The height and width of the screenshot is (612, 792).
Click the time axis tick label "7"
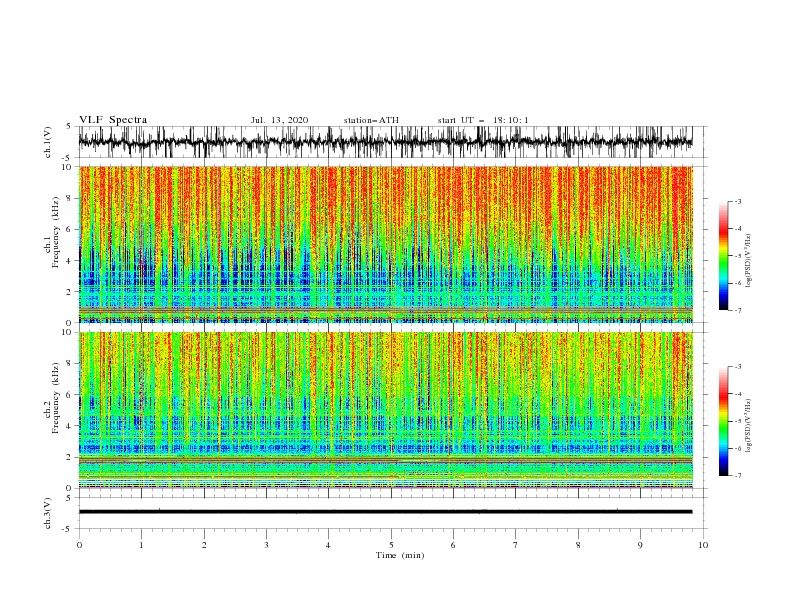516,545
